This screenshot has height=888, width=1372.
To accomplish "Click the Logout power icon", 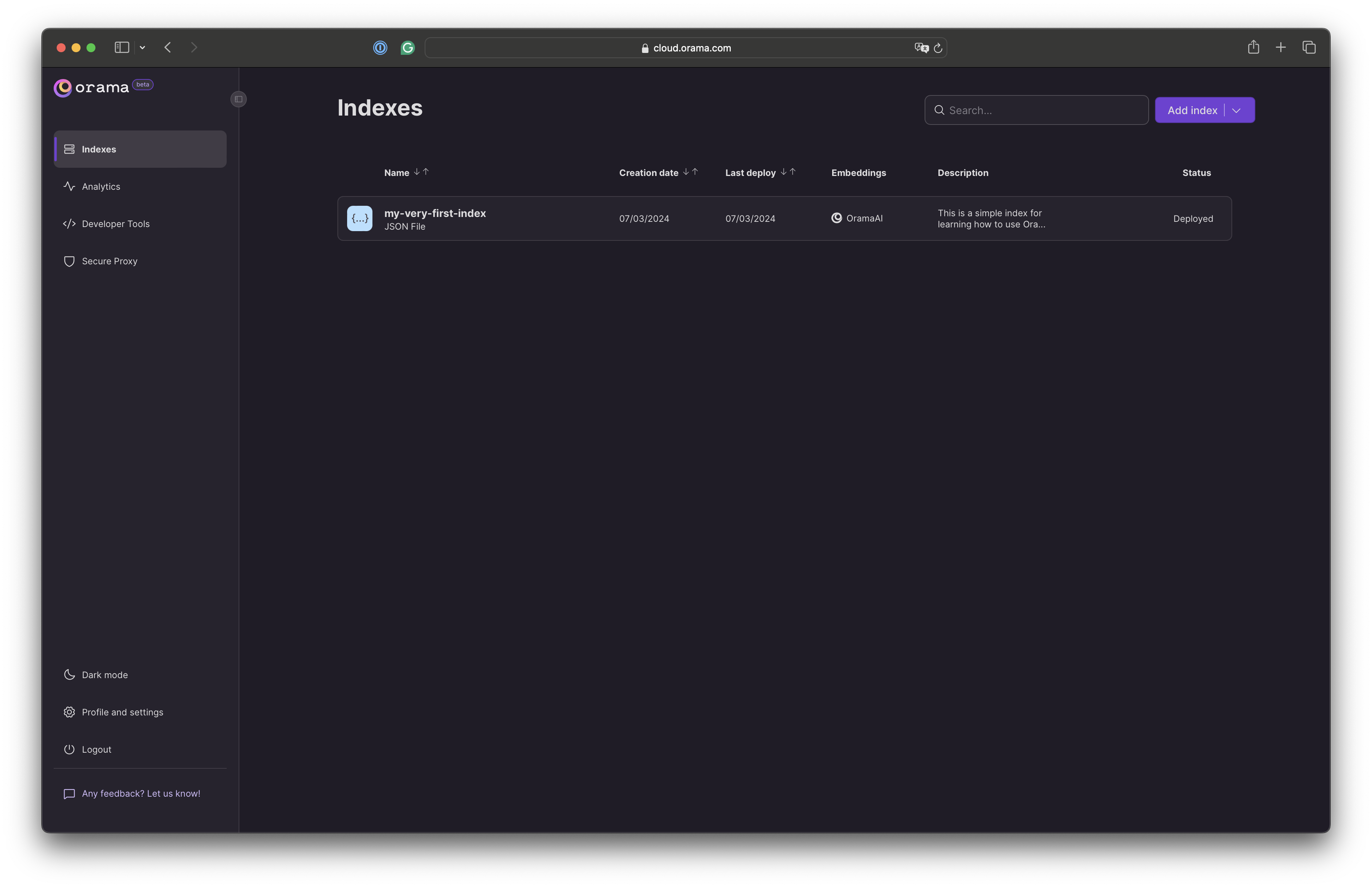I will tap(69, 749).
